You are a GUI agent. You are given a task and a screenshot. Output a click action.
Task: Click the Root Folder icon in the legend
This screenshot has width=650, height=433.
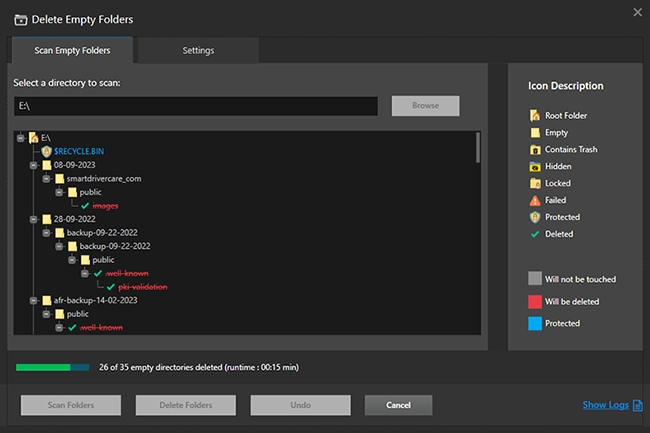tap(535, 115)
